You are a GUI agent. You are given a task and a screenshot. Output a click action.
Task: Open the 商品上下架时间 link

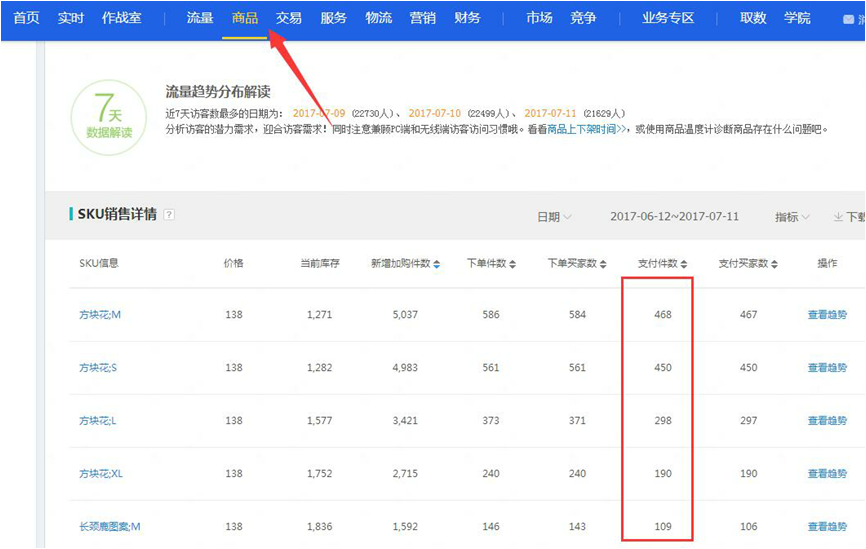[587, 129]
